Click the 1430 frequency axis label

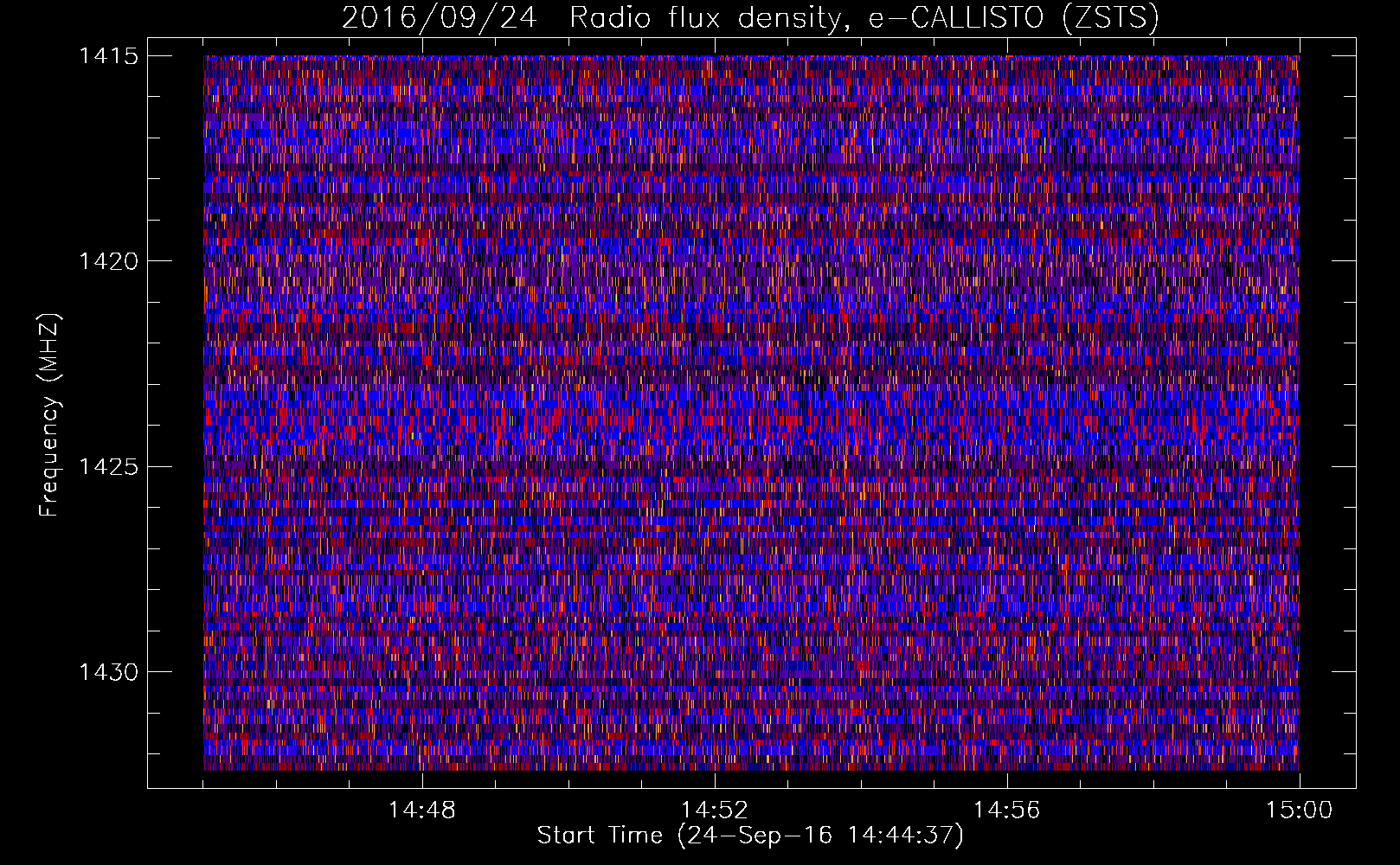(x=108, y=672)
